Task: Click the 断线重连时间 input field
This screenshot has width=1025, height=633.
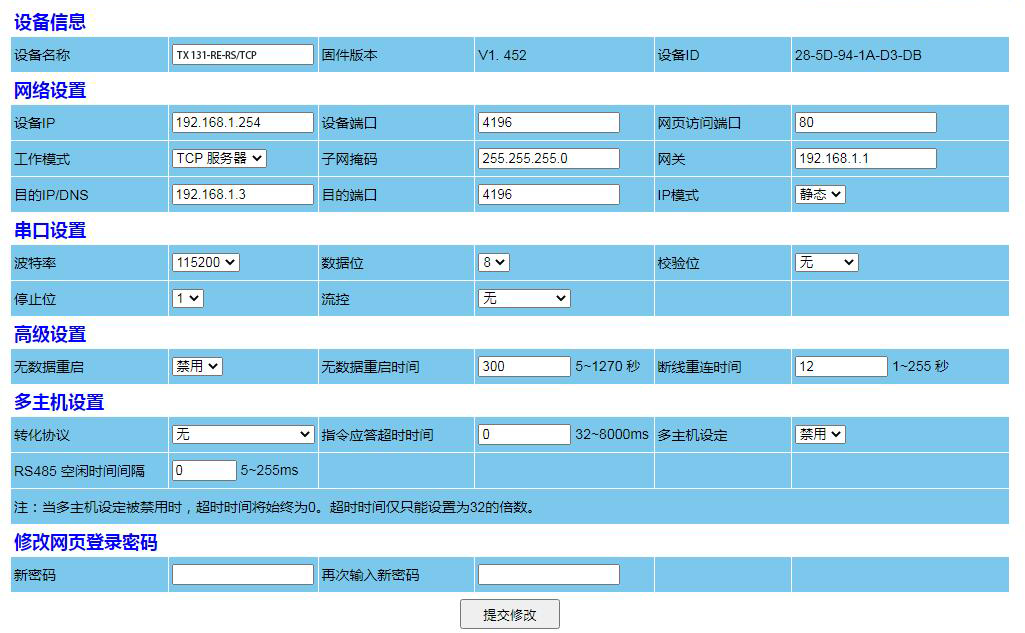Action: [840, 366]
